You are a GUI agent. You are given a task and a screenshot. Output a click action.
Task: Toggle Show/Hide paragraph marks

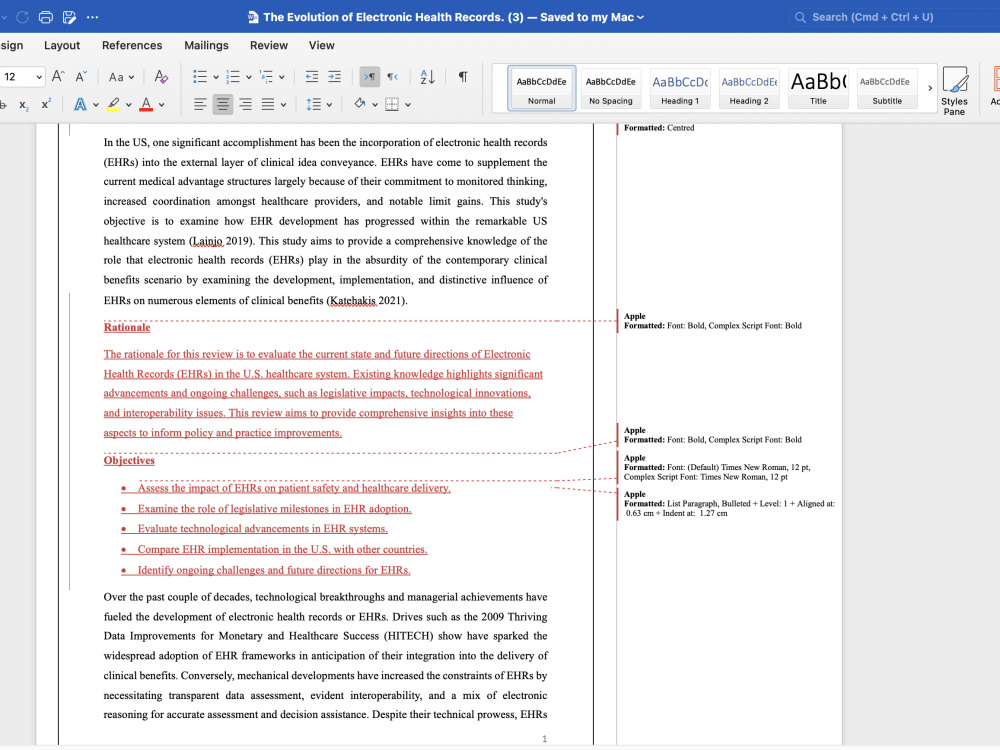point(463,77)
